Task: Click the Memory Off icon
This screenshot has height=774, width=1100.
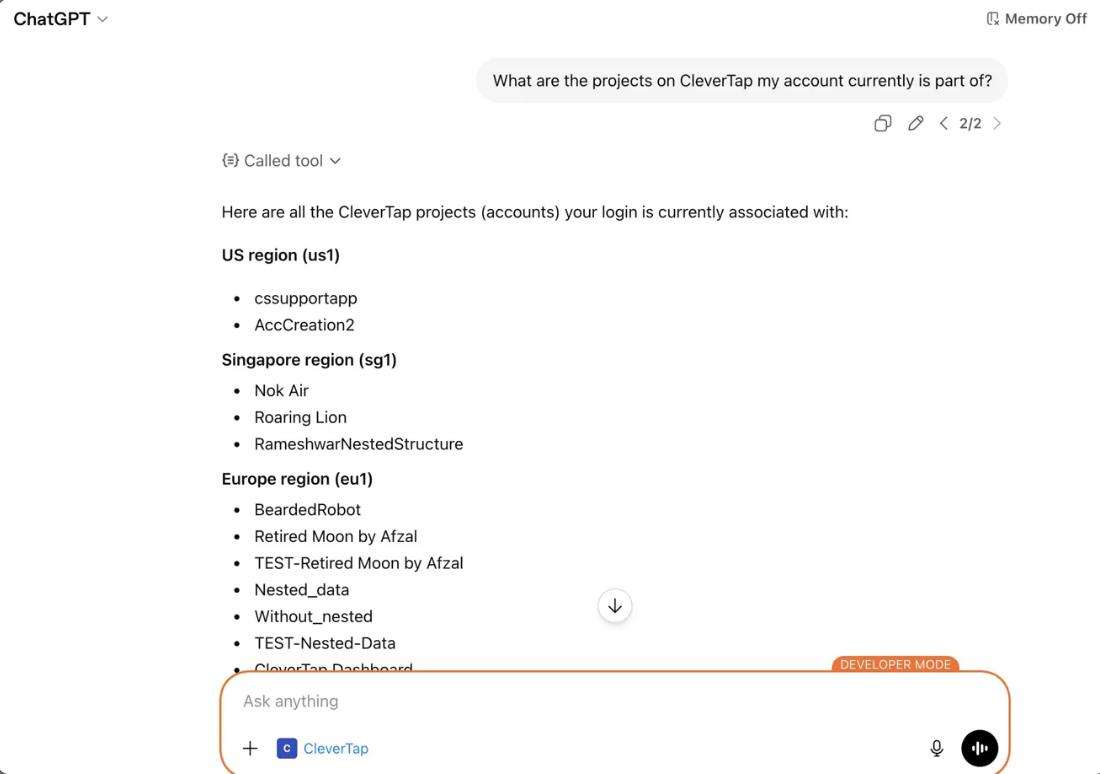Action: point(993,19)
